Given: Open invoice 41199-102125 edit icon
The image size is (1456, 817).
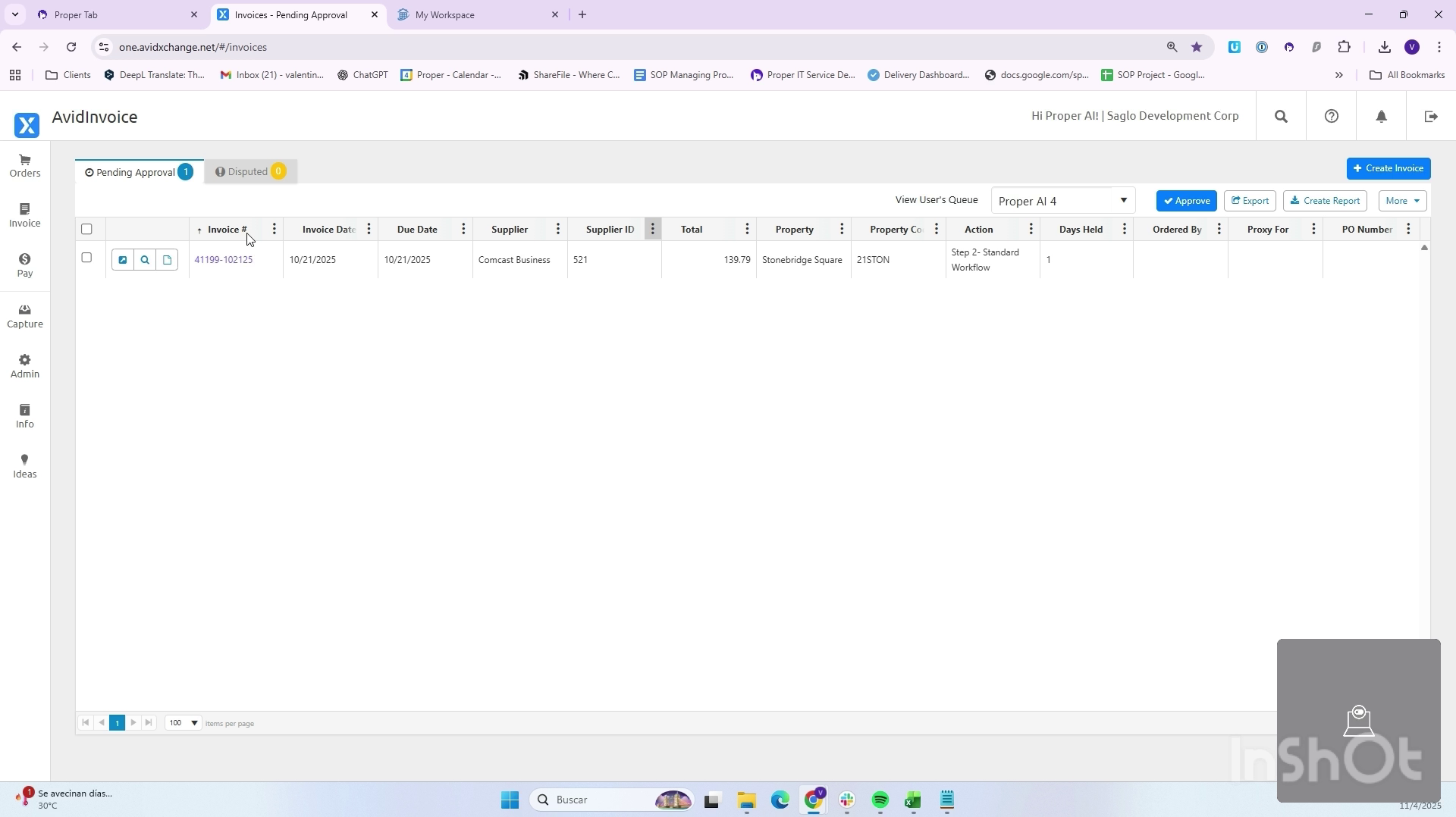Looking at the screenshot, I should (122, 260).
